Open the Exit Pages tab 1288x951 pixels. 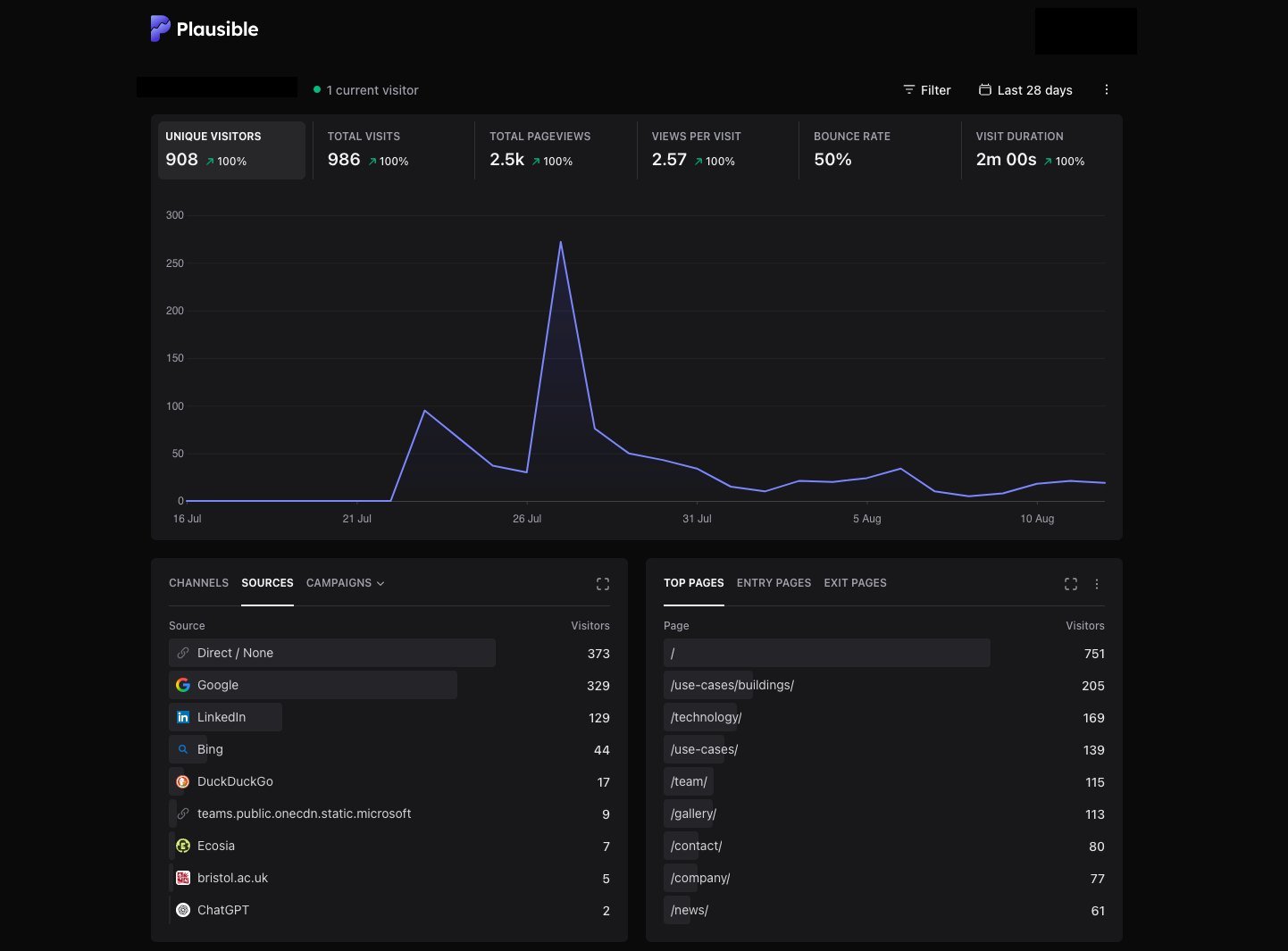pyautogui.click(x=855, y=583)
